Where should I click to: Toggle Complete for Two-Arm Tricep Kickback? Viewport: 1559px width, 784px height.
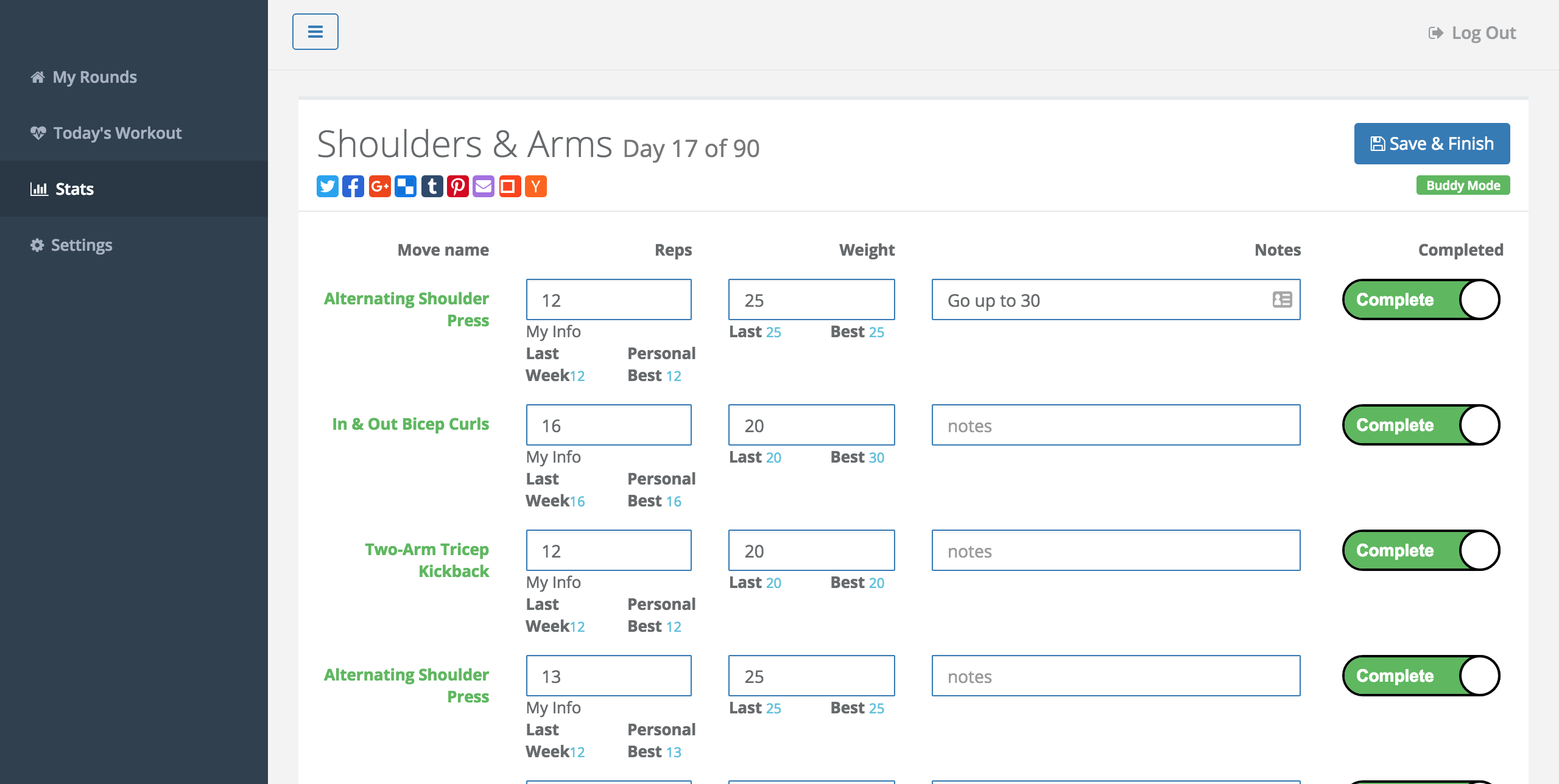click(x=1421, y=550)
